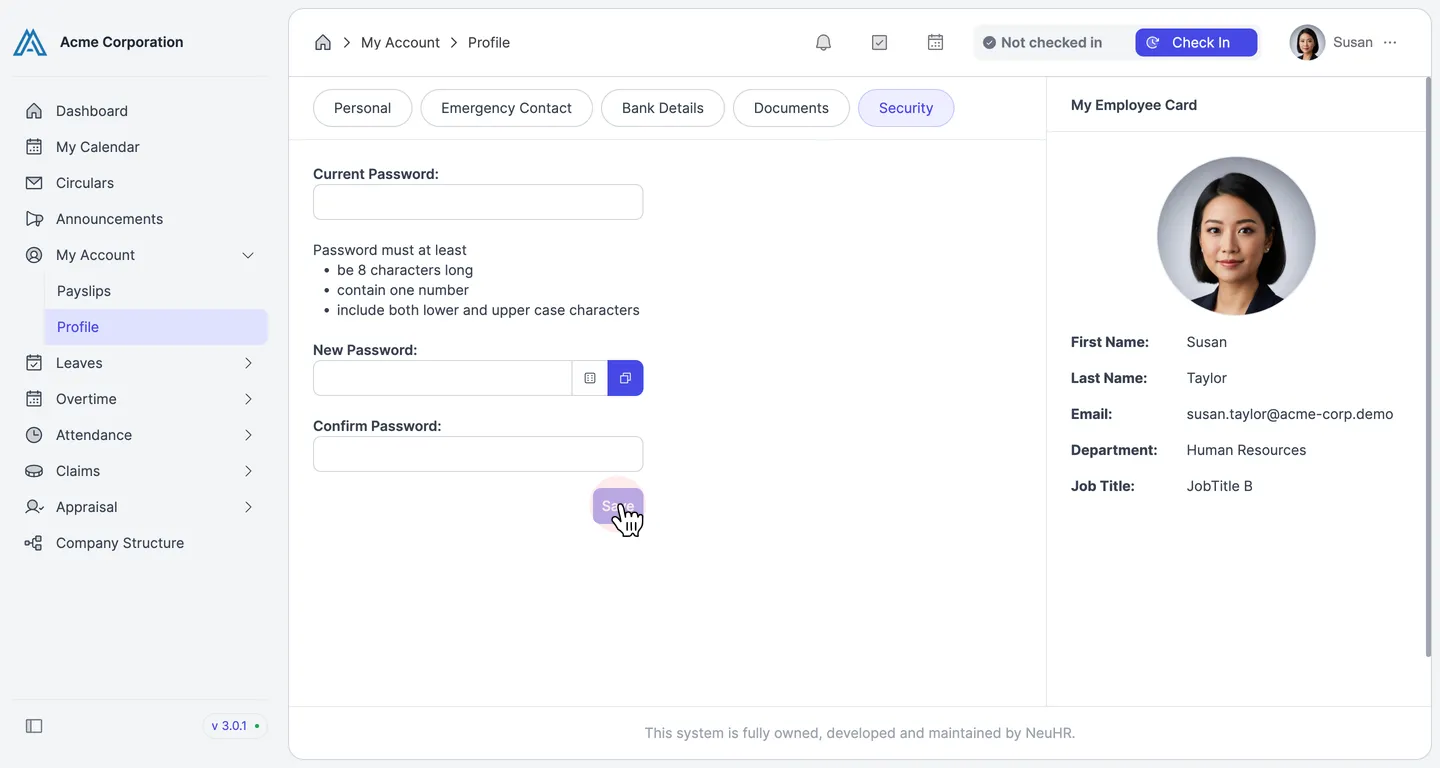
Task: Expand the Attendance submenu chevron
Action: tap(248, 435)
